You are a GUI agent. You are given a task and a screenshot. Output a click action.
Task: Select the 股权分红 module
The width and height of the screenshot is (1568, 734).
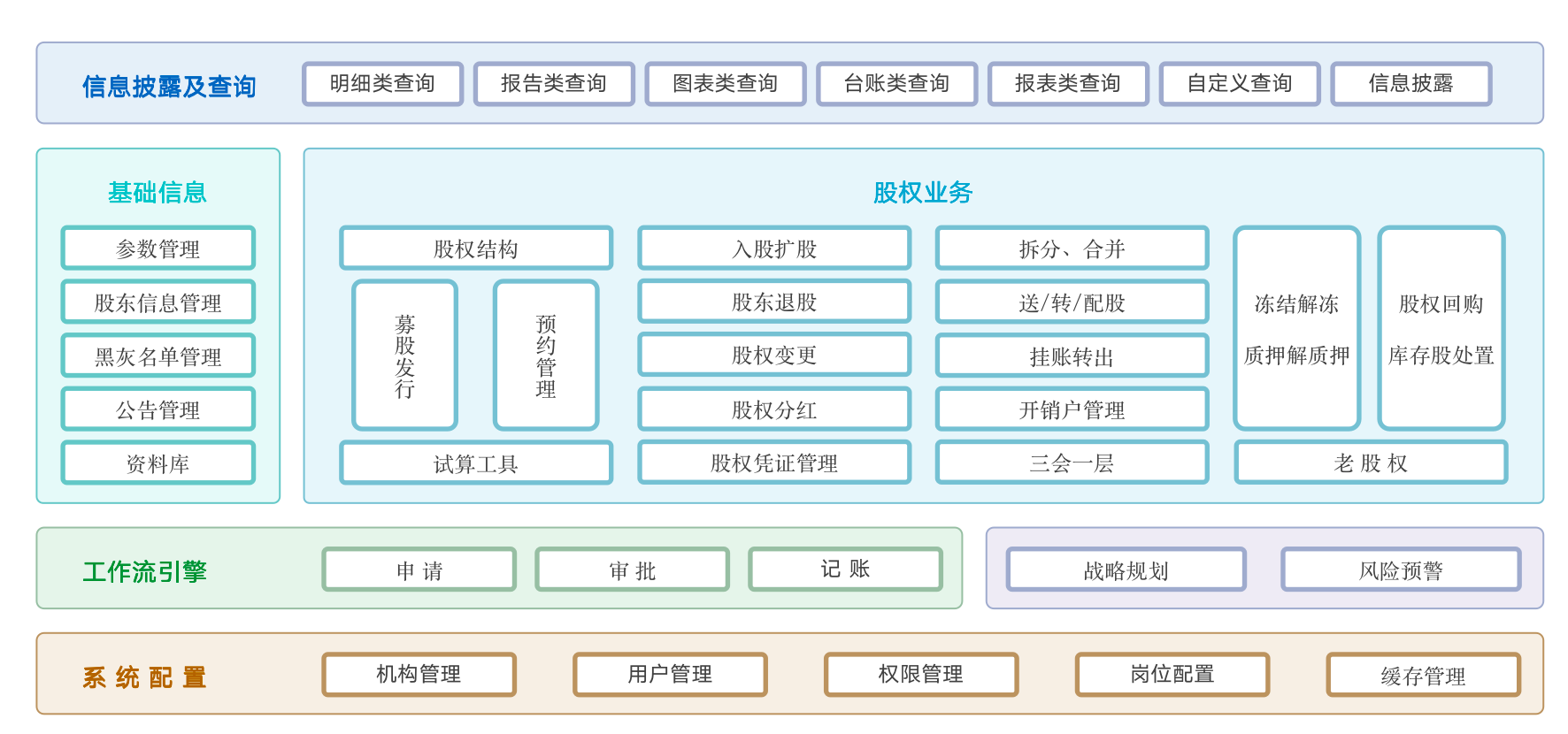click(x=773, y=409)
